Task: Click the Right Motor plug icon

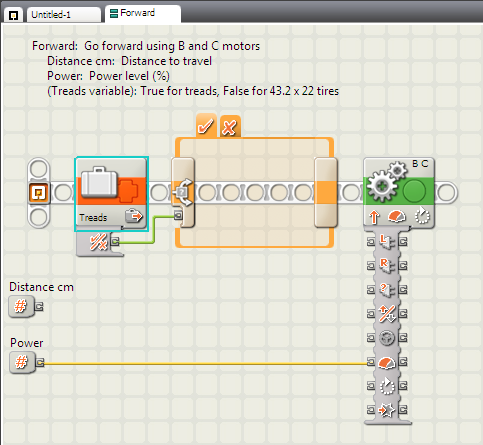Action: coord(387,265)
